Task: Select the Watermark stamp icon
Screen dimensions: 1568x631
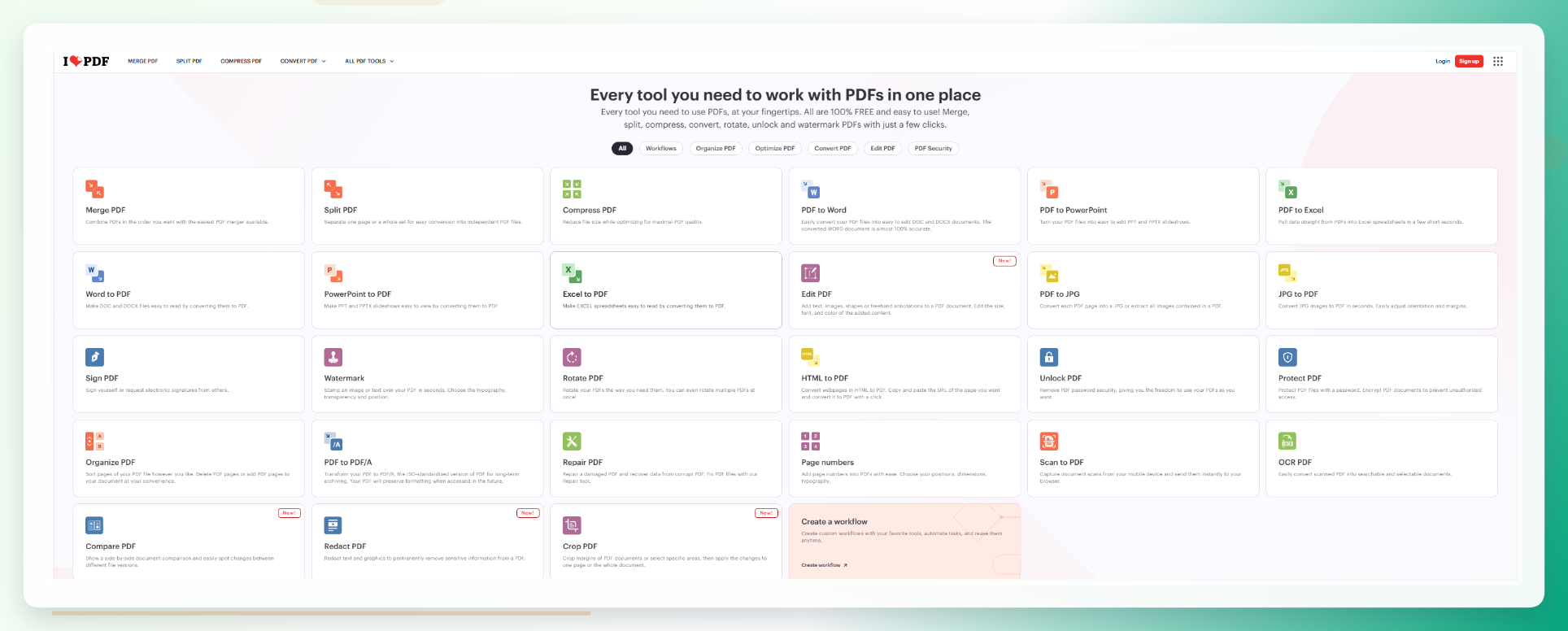Action: [333, 357]
